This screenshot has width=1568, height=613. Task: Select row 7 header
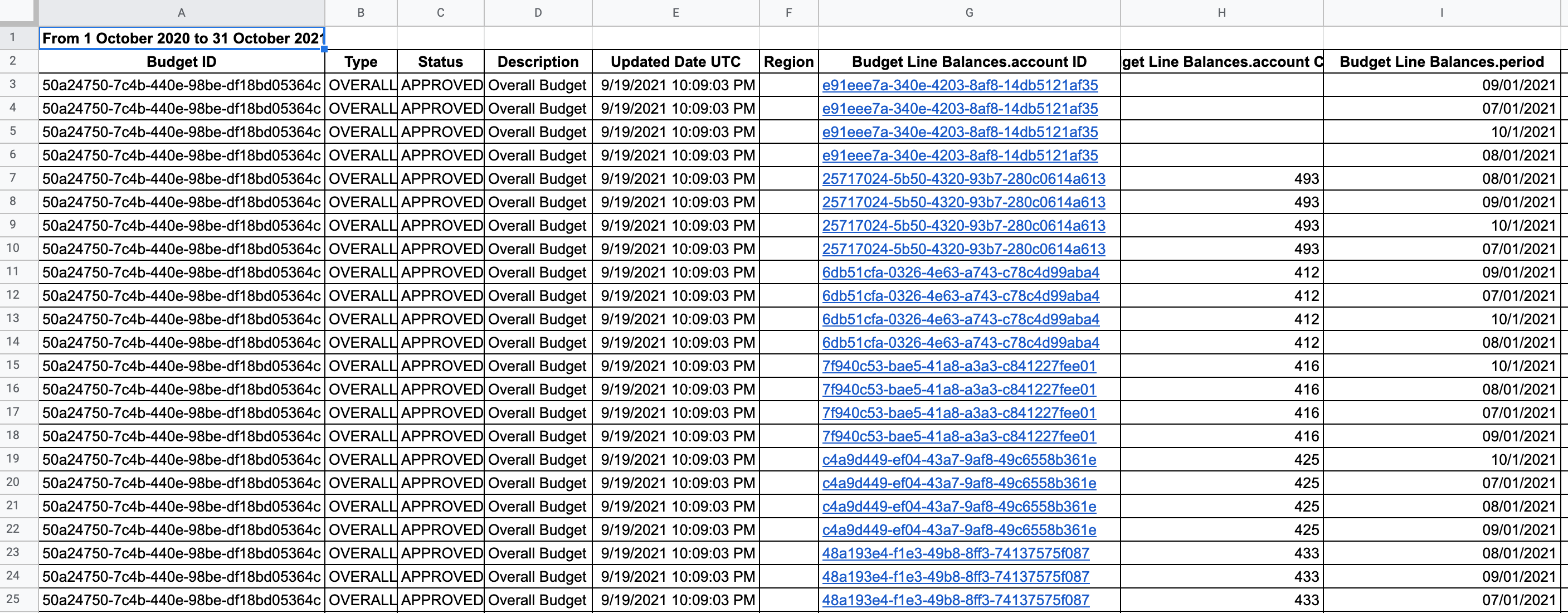coord(13,178)
